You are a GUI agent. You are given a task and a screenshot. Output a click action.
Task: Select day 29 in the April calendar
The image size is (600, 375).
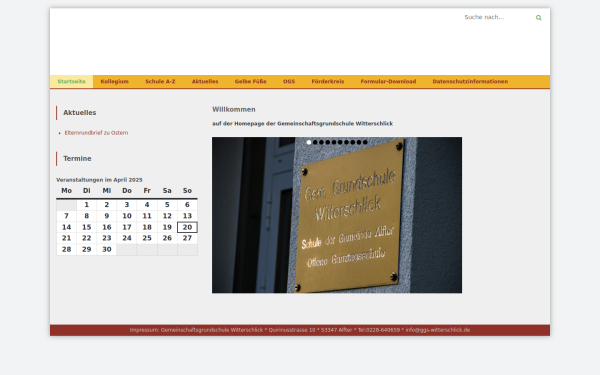pos(87,249)
